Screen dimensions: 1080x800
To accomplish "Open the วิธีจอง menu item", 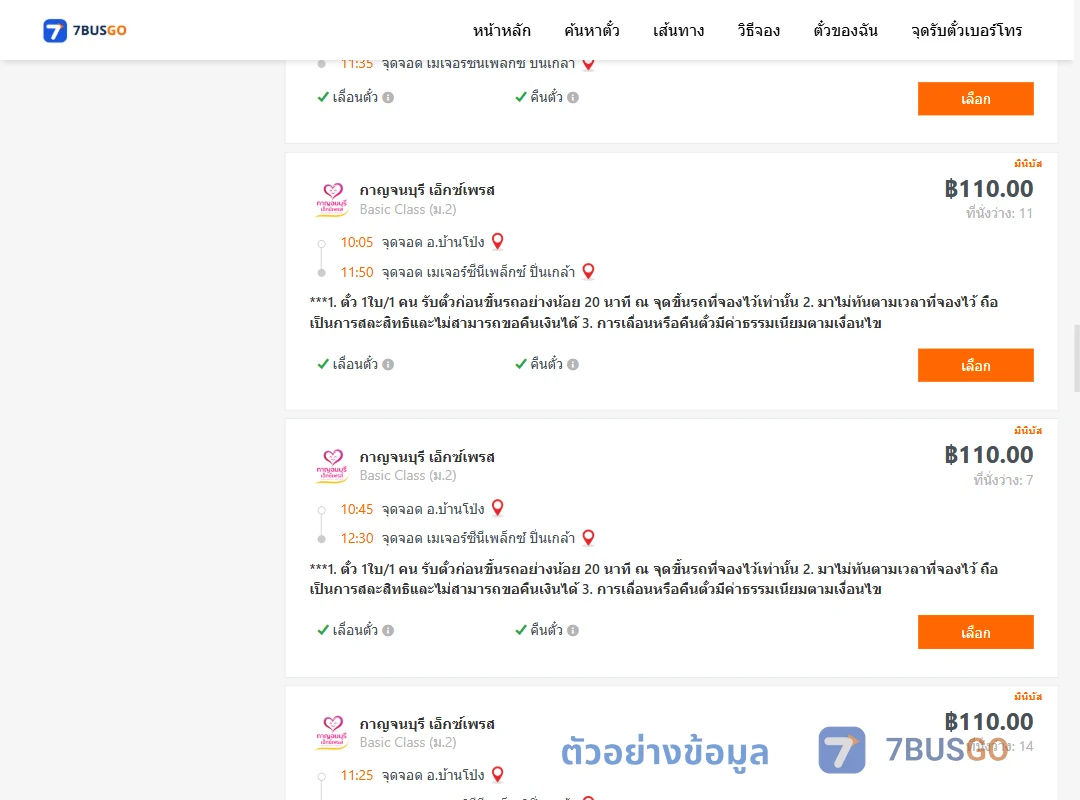I will 758,30.
